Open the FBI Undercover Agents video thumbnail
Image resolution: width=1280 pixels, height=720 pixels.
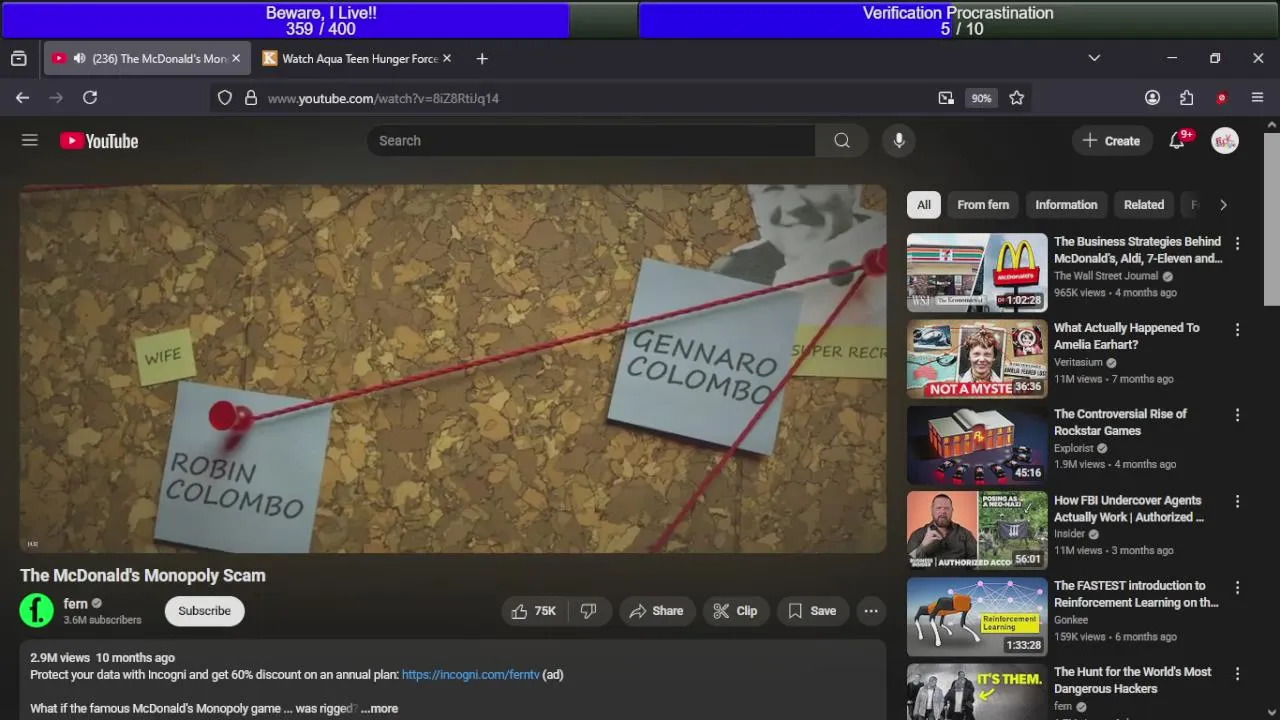click(x=977, y=531)
